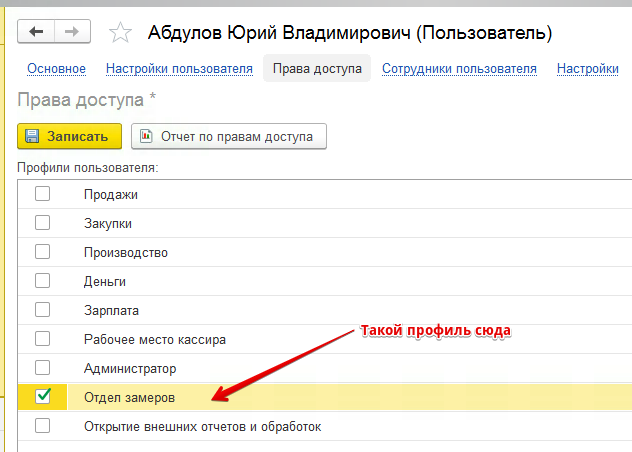
Task: Enable the Зарплата profile checkbox
Action: tap(43, 310)
